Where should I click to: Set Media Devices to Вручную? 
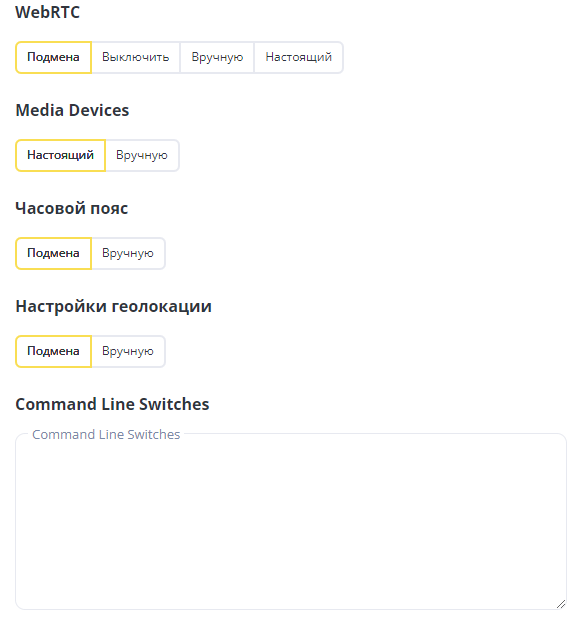click(x=142, y=156)
